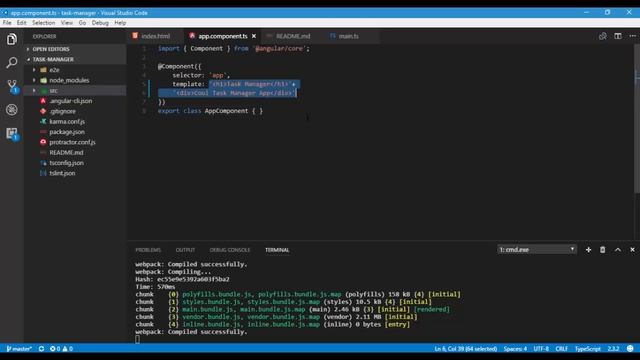Show the DEBUG CONSOLE panel tab
This screenshot has height=360, width=640.
[230, 250]
